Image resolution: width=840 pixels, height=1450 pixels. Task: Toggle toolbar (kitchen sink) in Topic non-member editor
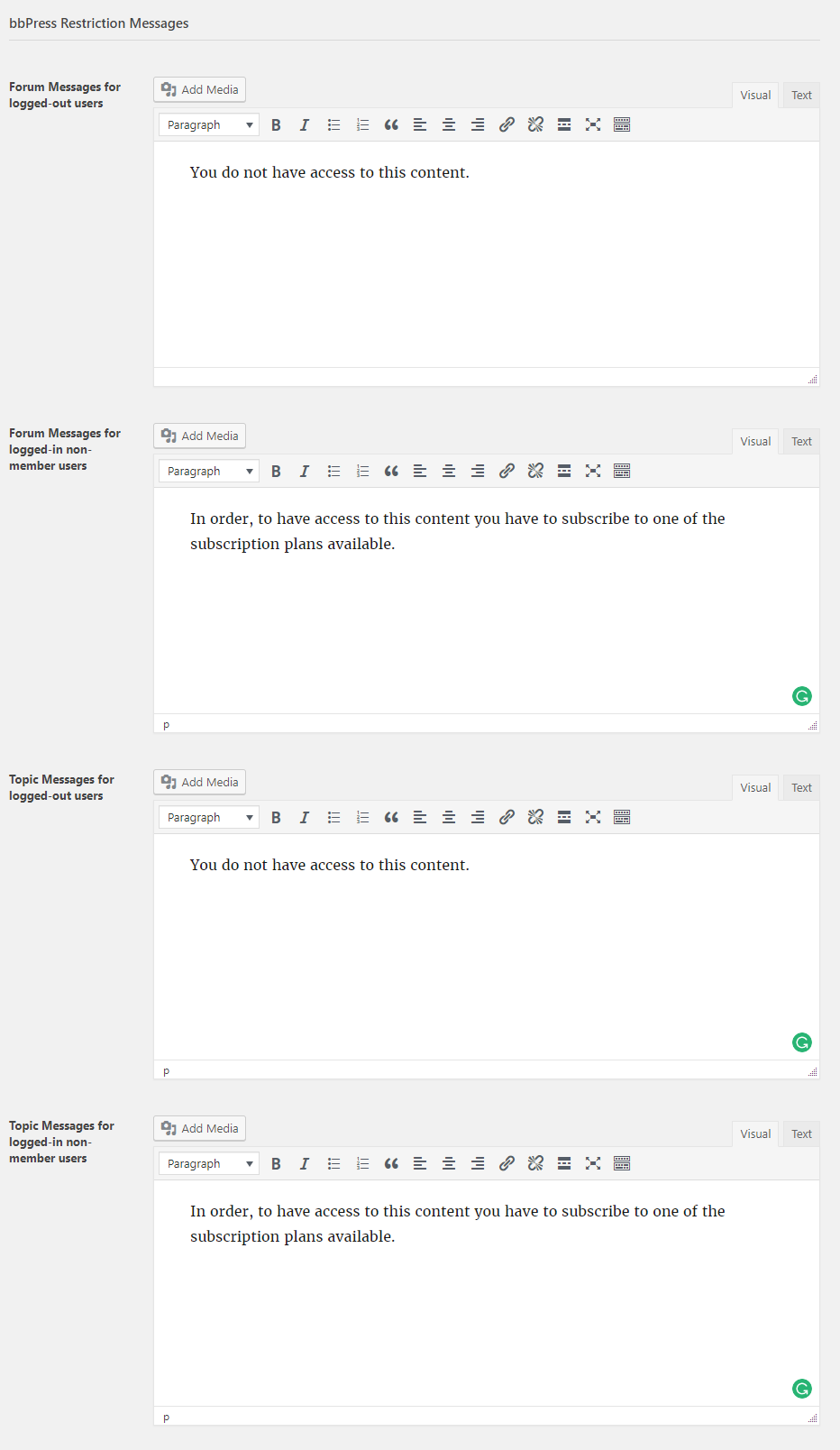(x=622, y=1164)
